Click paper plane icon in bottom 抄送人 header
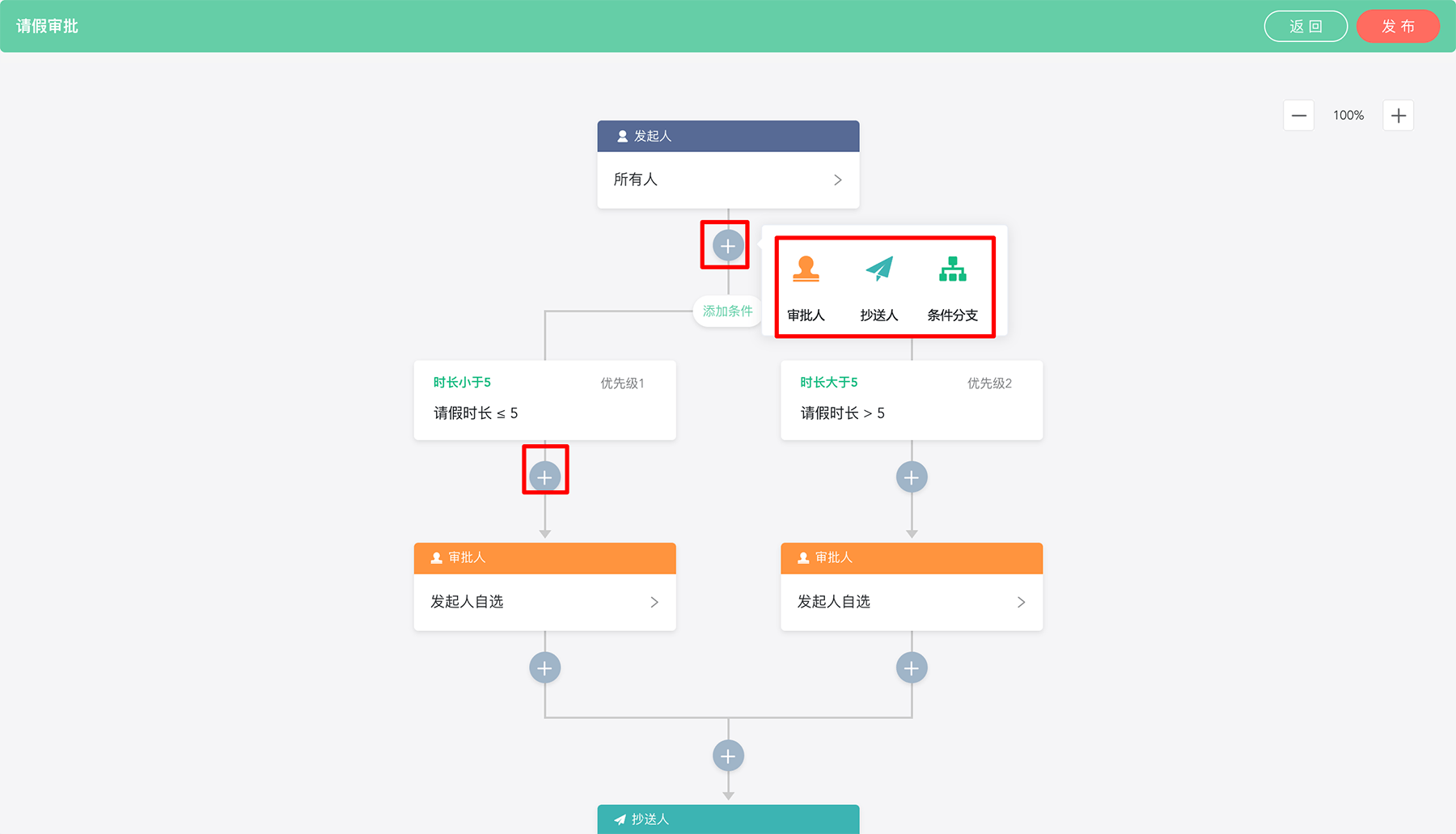This screenshot has width=1456, height=834. click(x=620, y=819)
